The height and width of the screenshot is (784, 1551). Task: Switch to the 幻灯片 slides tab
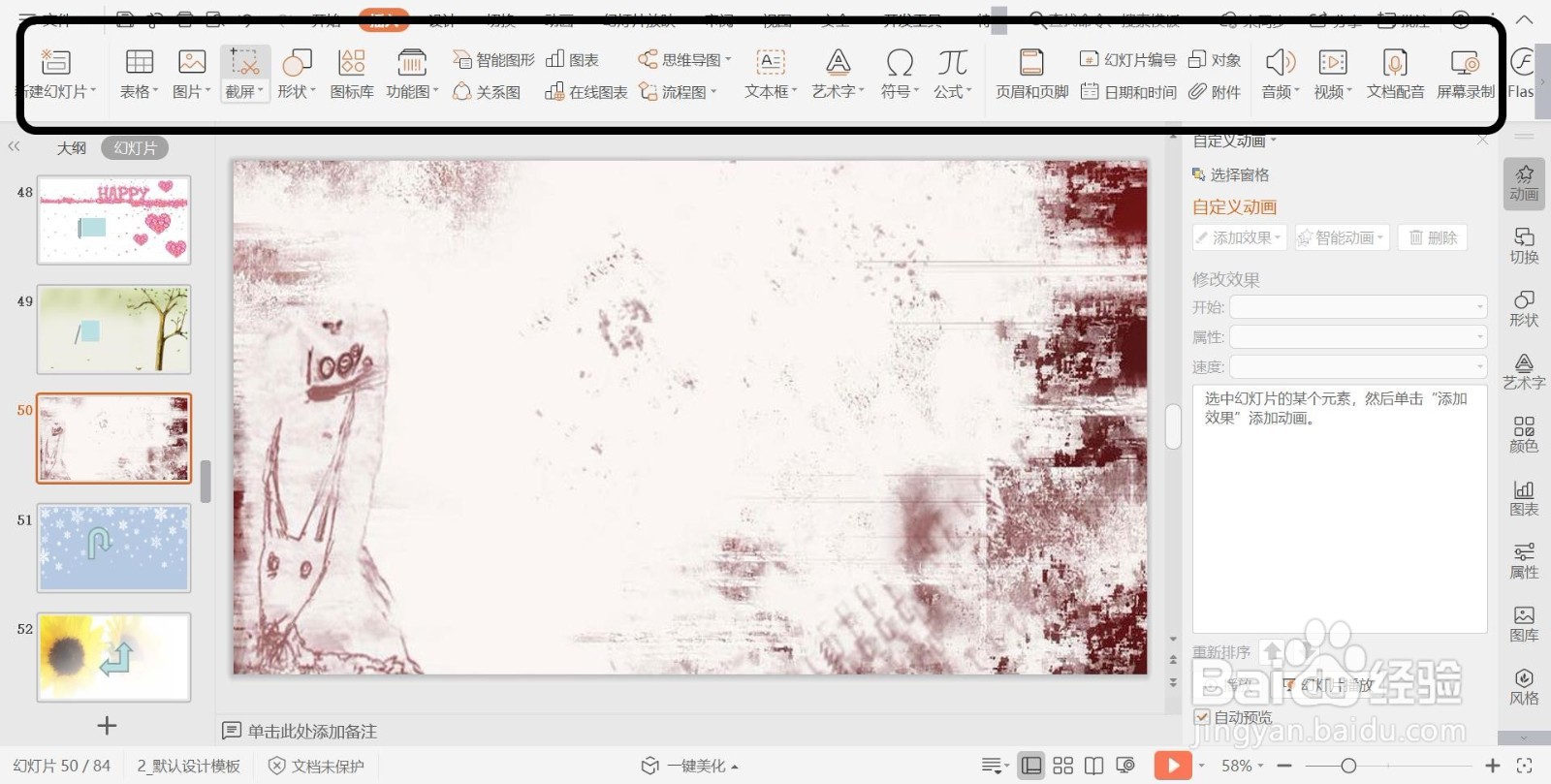(135, 147)
